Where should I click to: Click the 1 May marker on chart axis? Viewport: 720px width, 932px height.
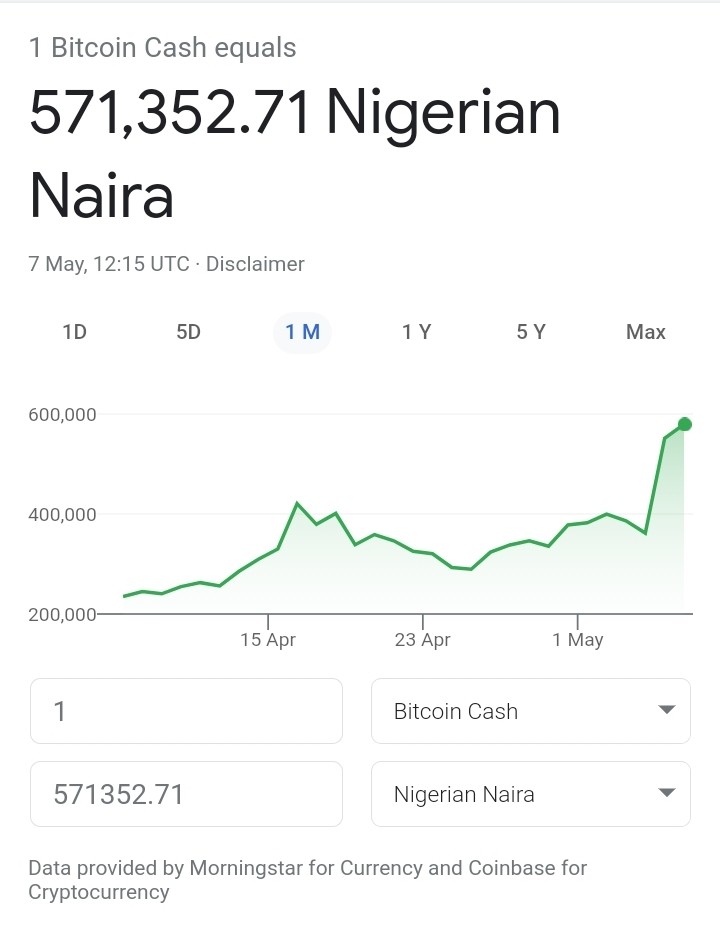click(577, 640)
